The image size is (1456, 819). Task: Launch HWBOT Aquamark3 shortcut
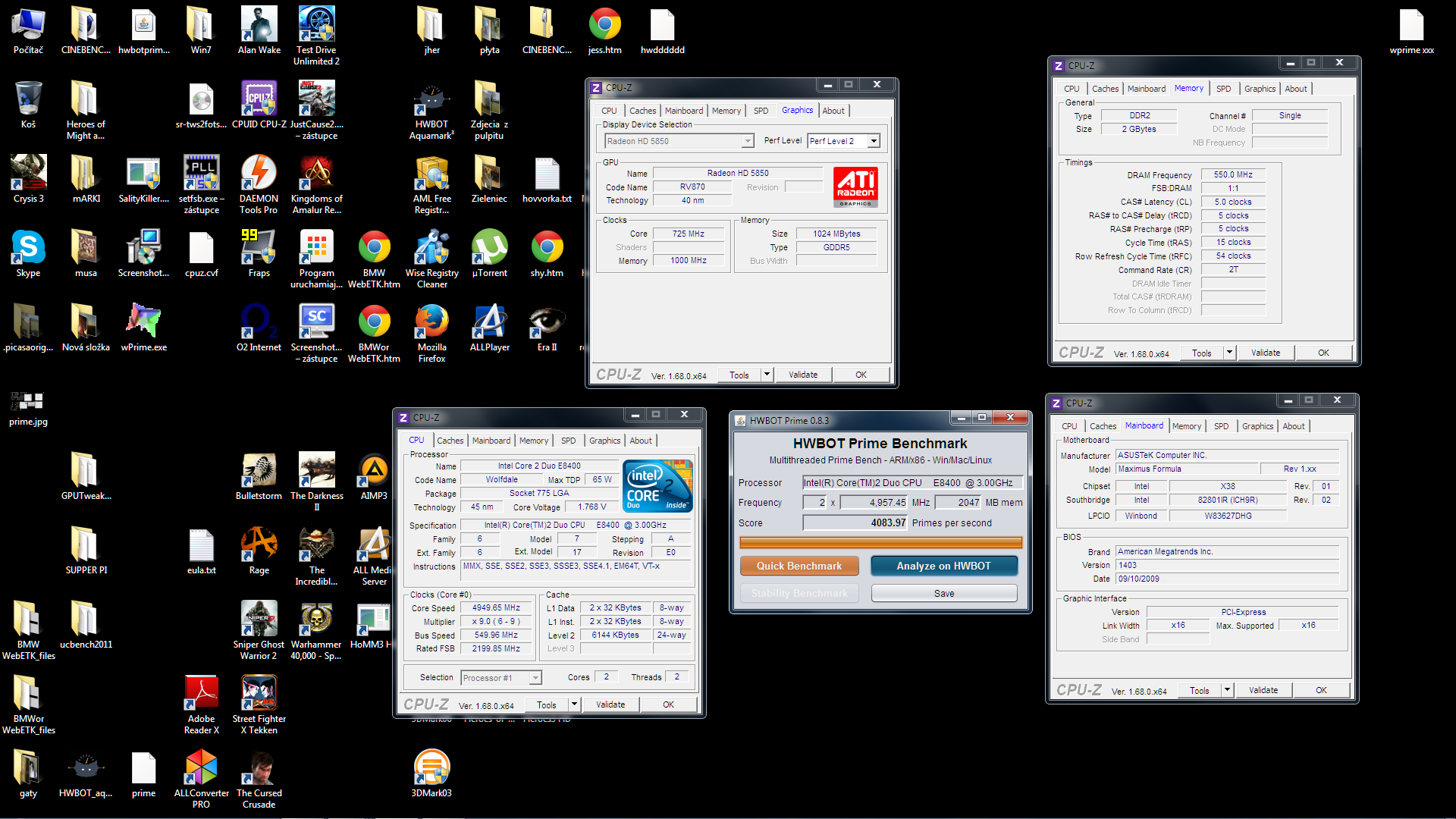[x=431, y=110]
